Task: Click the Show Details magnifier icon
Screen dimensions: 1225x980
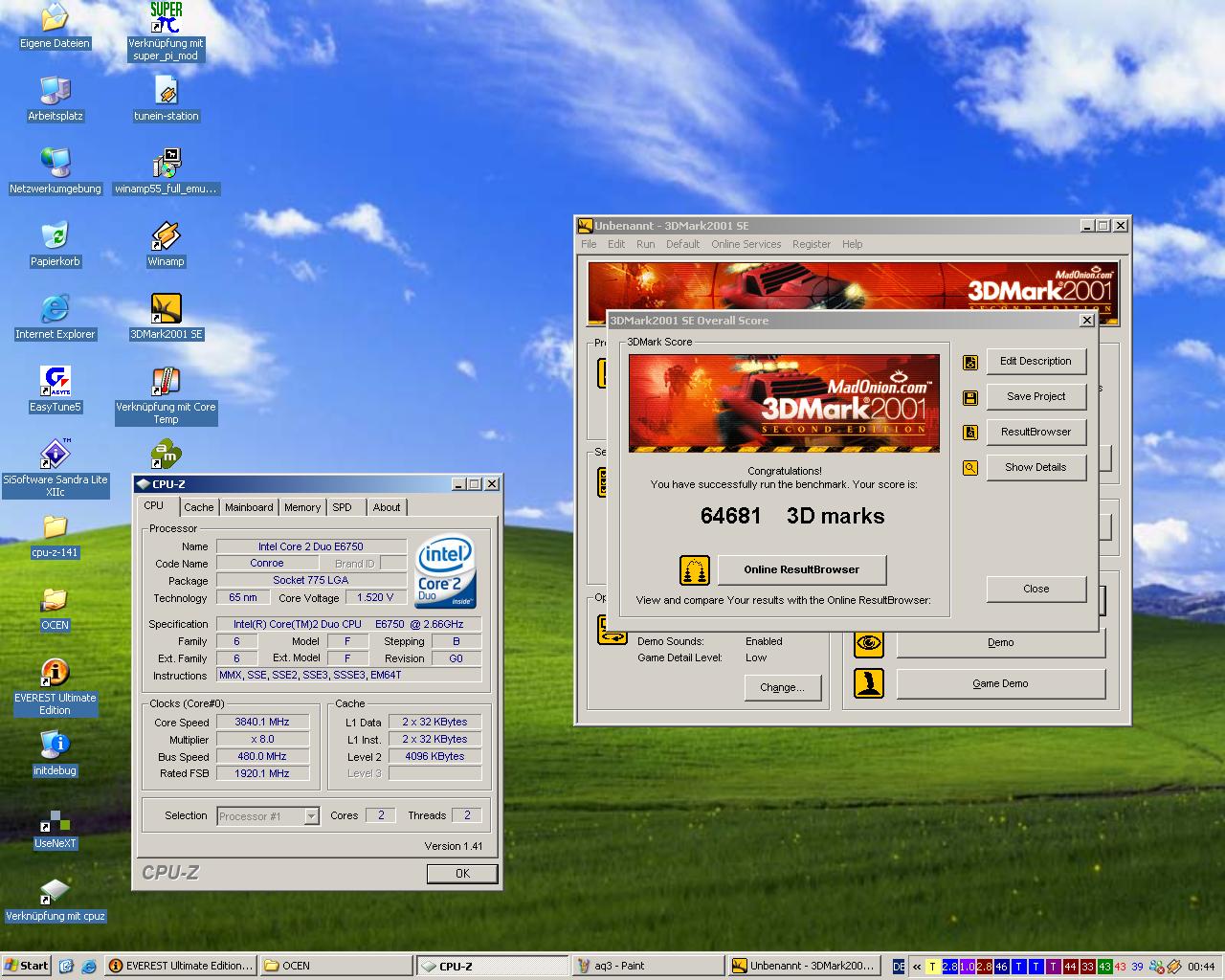Action: (x=970, y=468)
